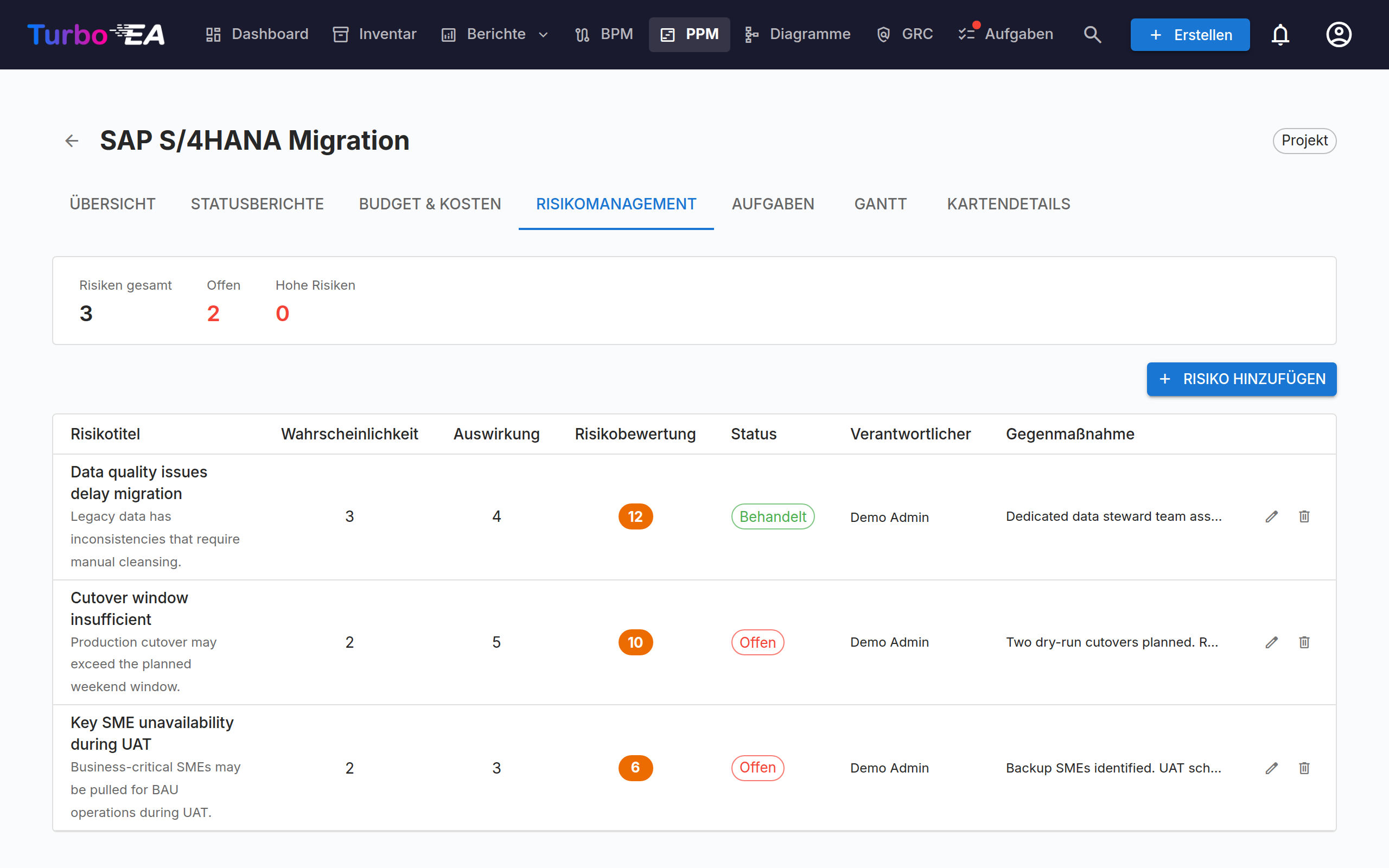Screen dimensions: 1389x868
Task: Open GRC in the navigation bar
Action: click(x=905, y=34)
